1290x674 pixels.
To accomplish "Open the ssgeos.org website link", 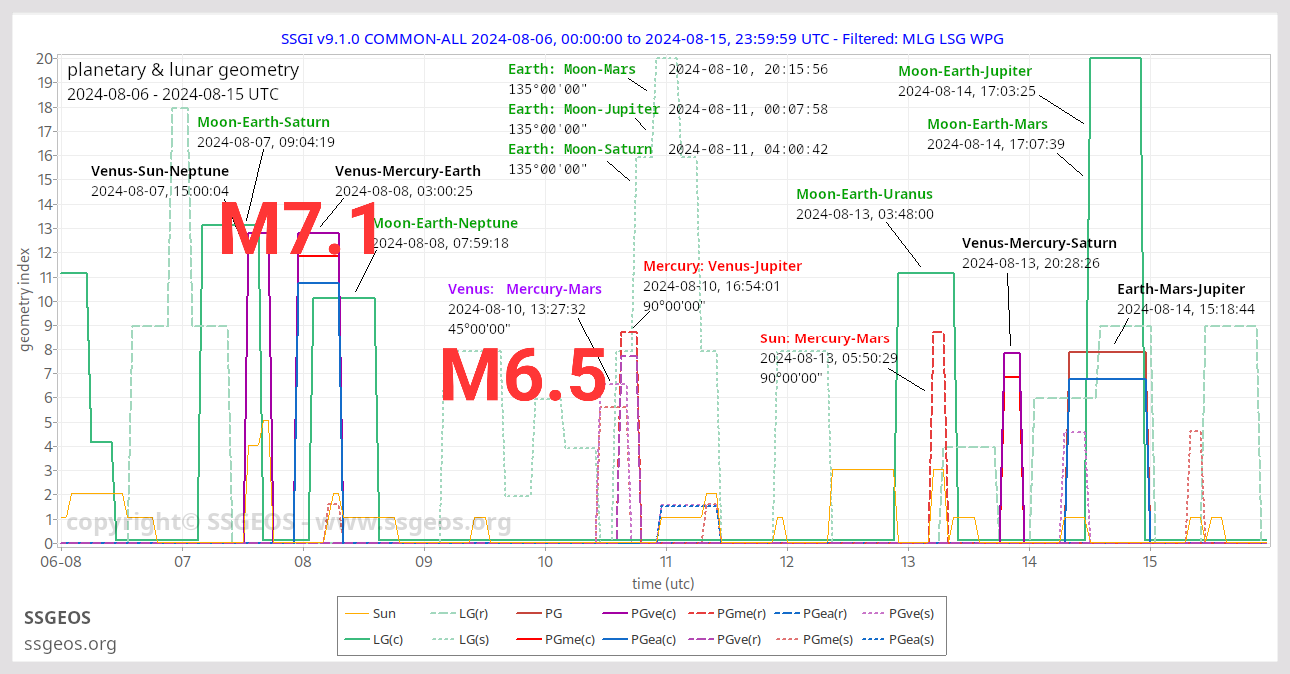I will 70,644.
